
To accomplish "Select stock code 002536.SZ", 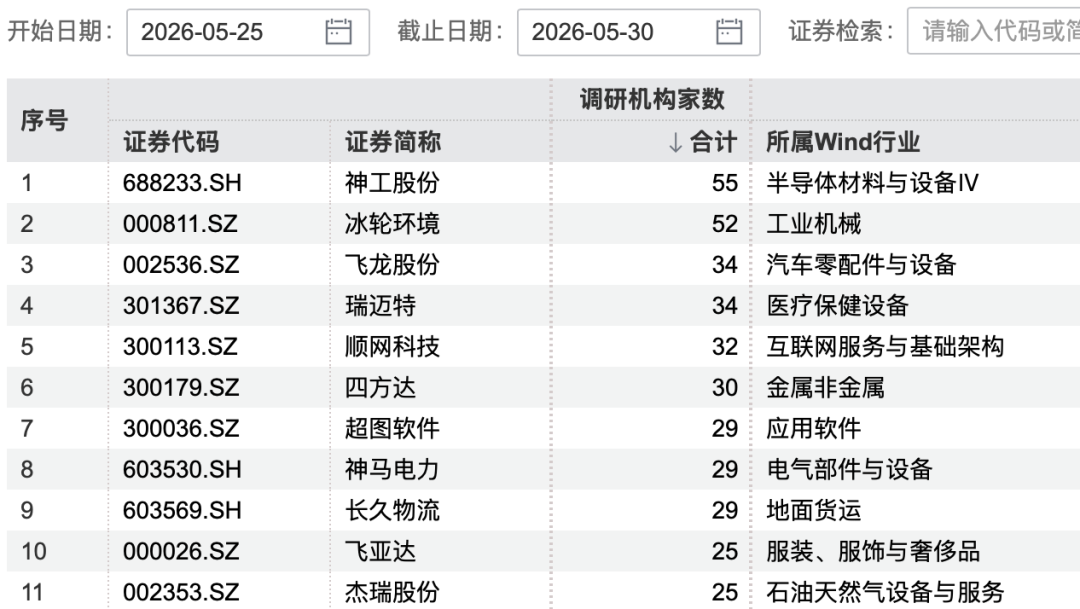I will pos(180,265).
